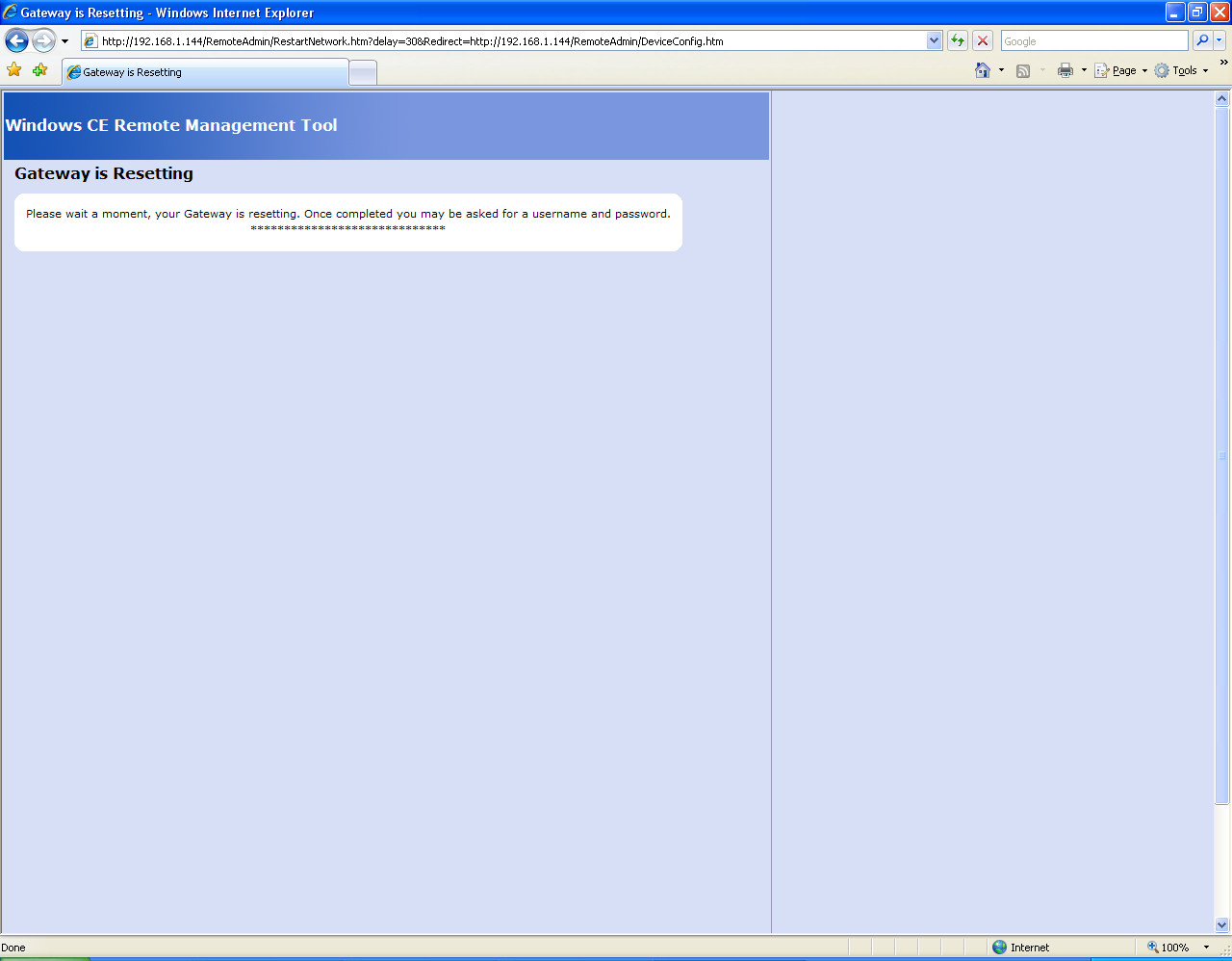Restore down the Internet Explorer window
The image size is (1232, 961).
[x=1197, y=13]
